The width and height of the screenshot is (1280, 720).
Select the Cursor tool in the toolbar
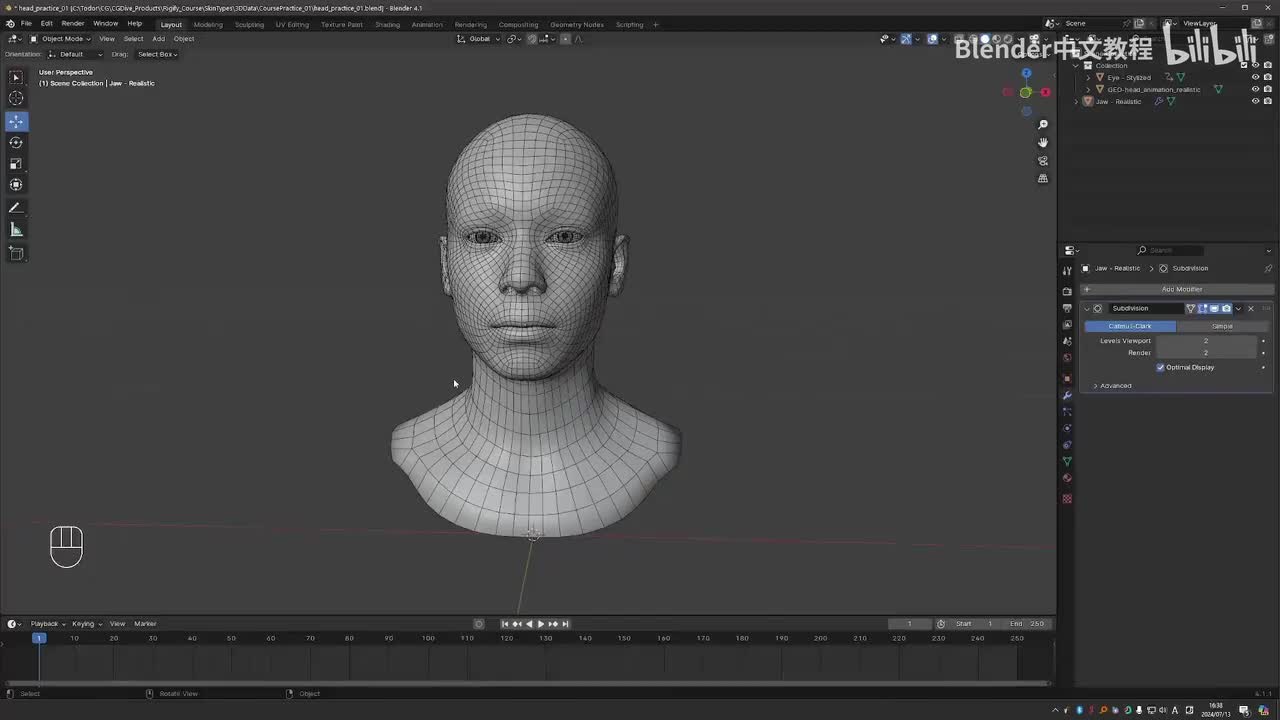click(x=16, y=98)
